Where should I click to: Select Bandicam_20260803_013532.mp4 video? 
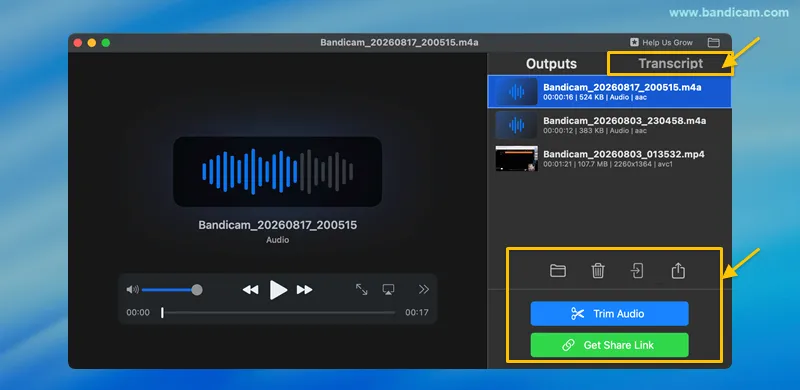pyautogui.click(x=609, y=158)
